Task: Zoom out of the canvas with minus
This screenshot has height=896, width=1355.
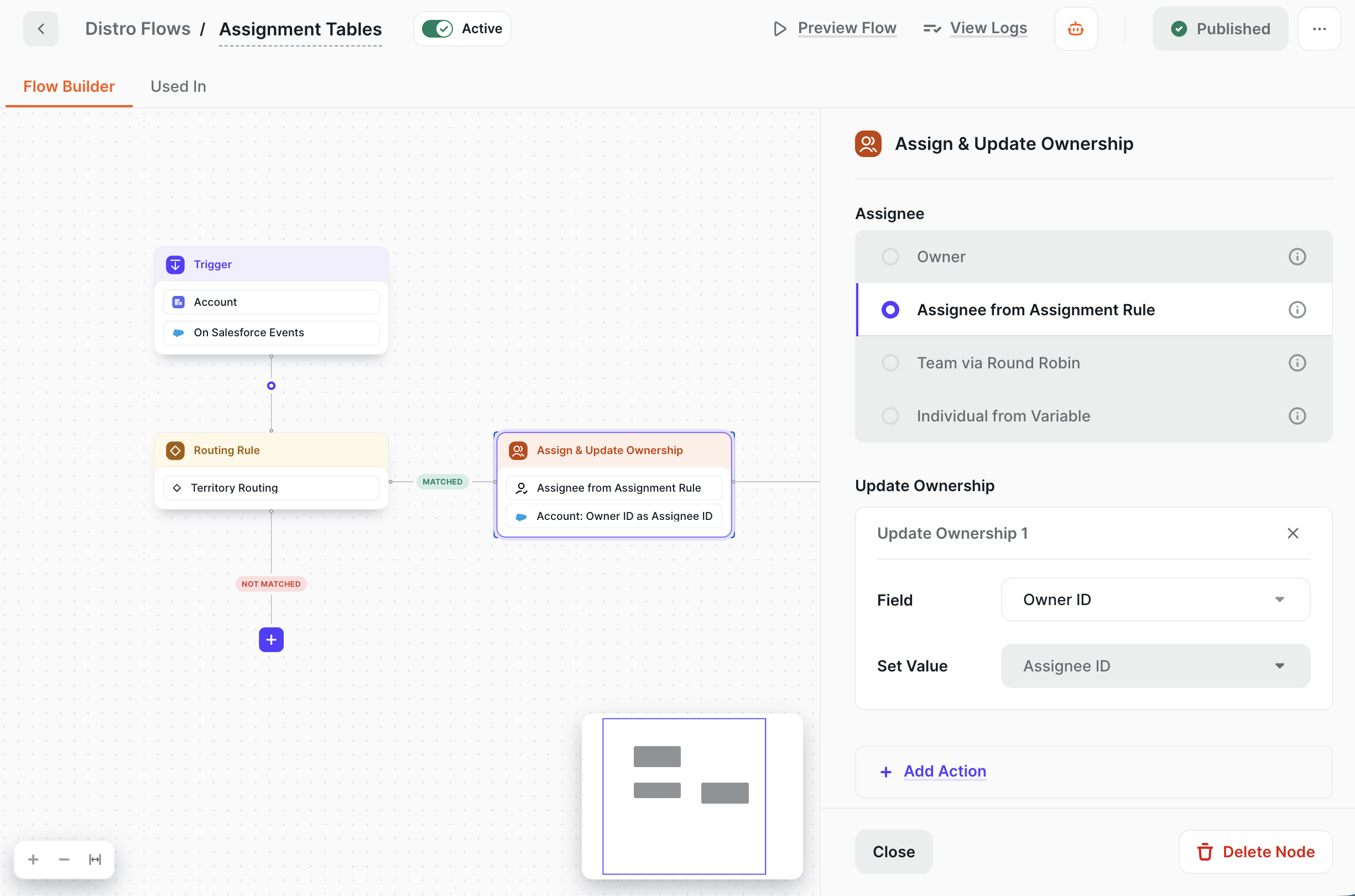Action: pos(64,859)
